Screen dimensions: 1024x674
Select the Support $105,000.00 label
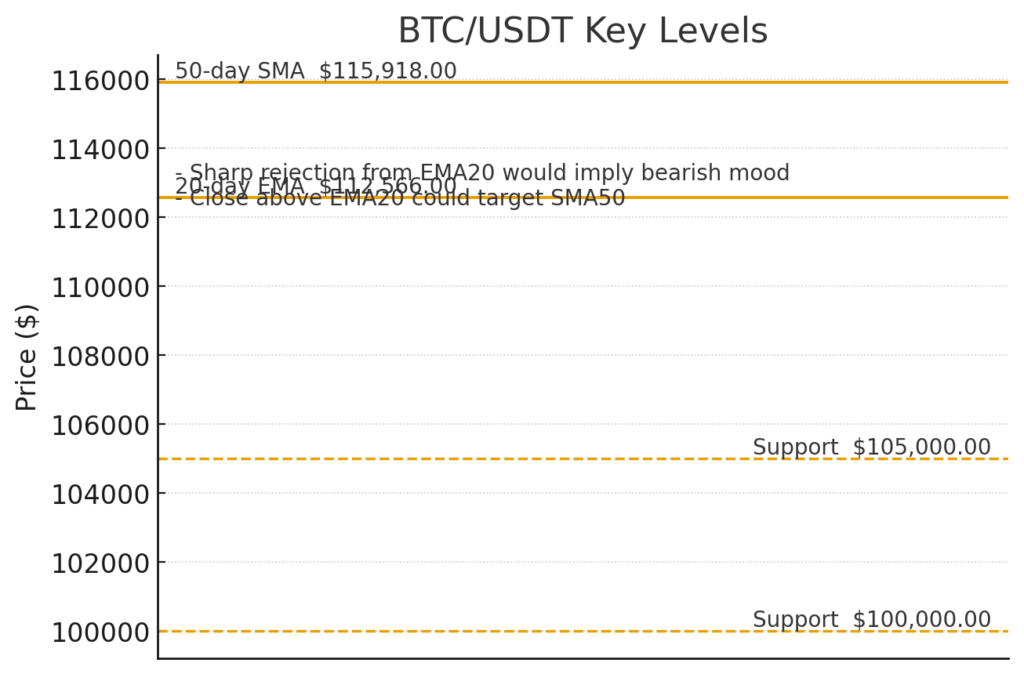pyautogui.click(x=871, y=447)
